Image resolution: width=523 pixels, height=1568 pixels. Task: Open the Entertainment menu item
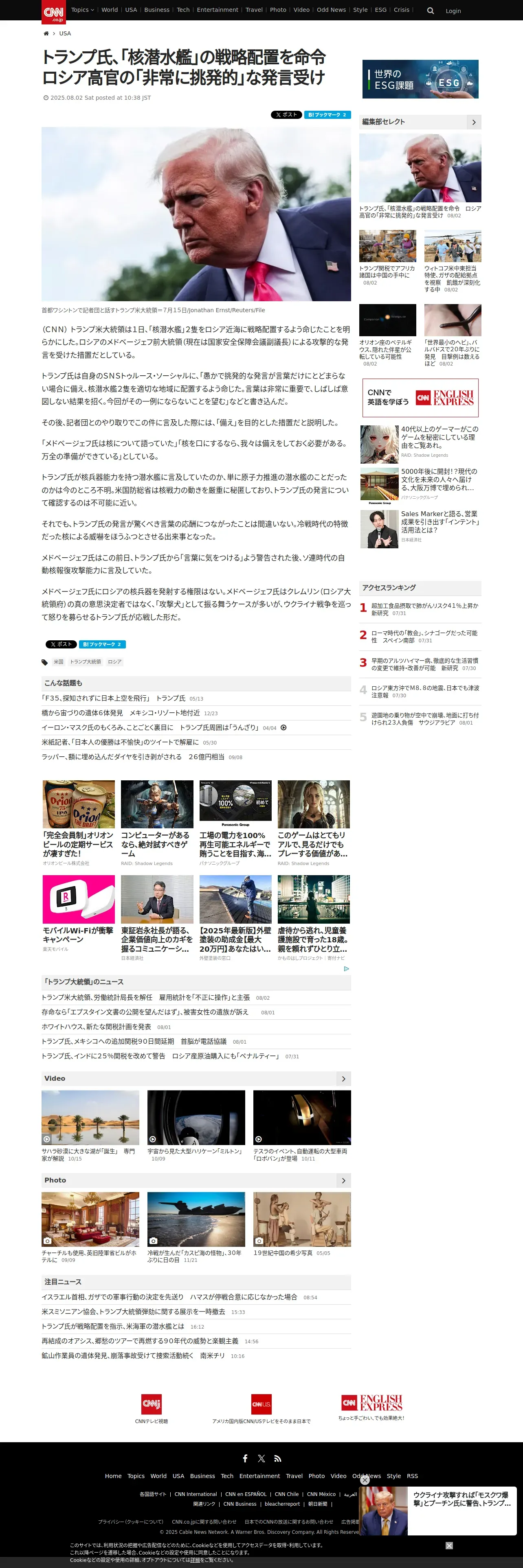point(218,10)
